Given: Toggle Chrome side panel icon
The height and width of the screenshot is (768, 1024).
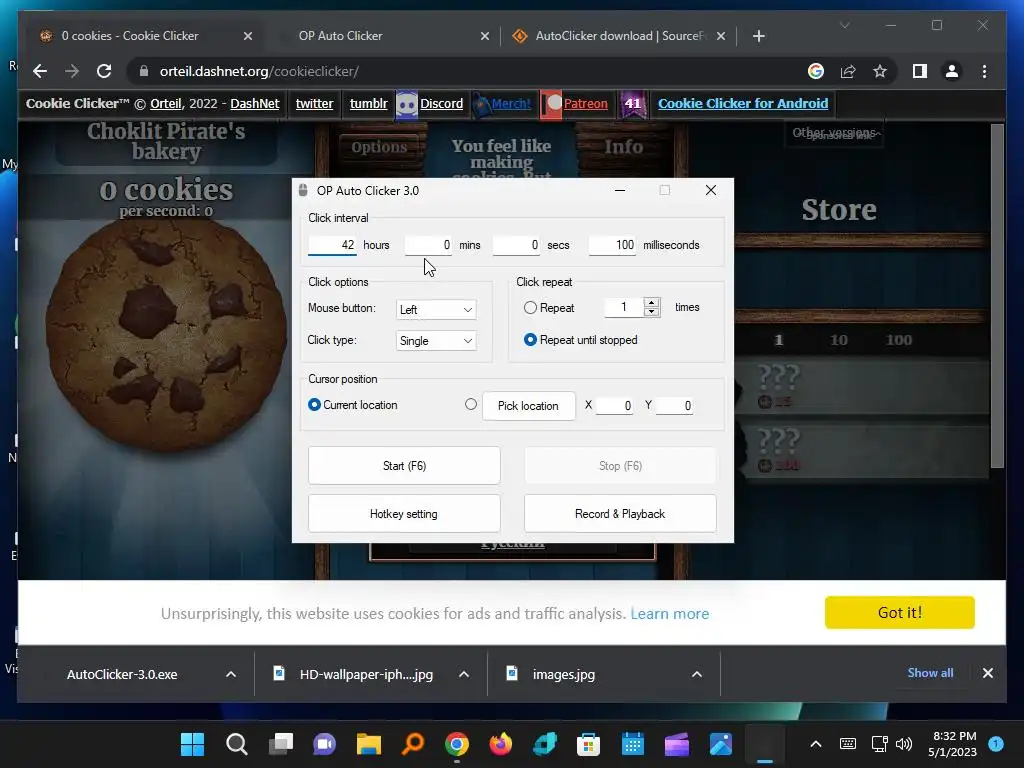Looking at the screenshot, I should click(x=920, y=71).
